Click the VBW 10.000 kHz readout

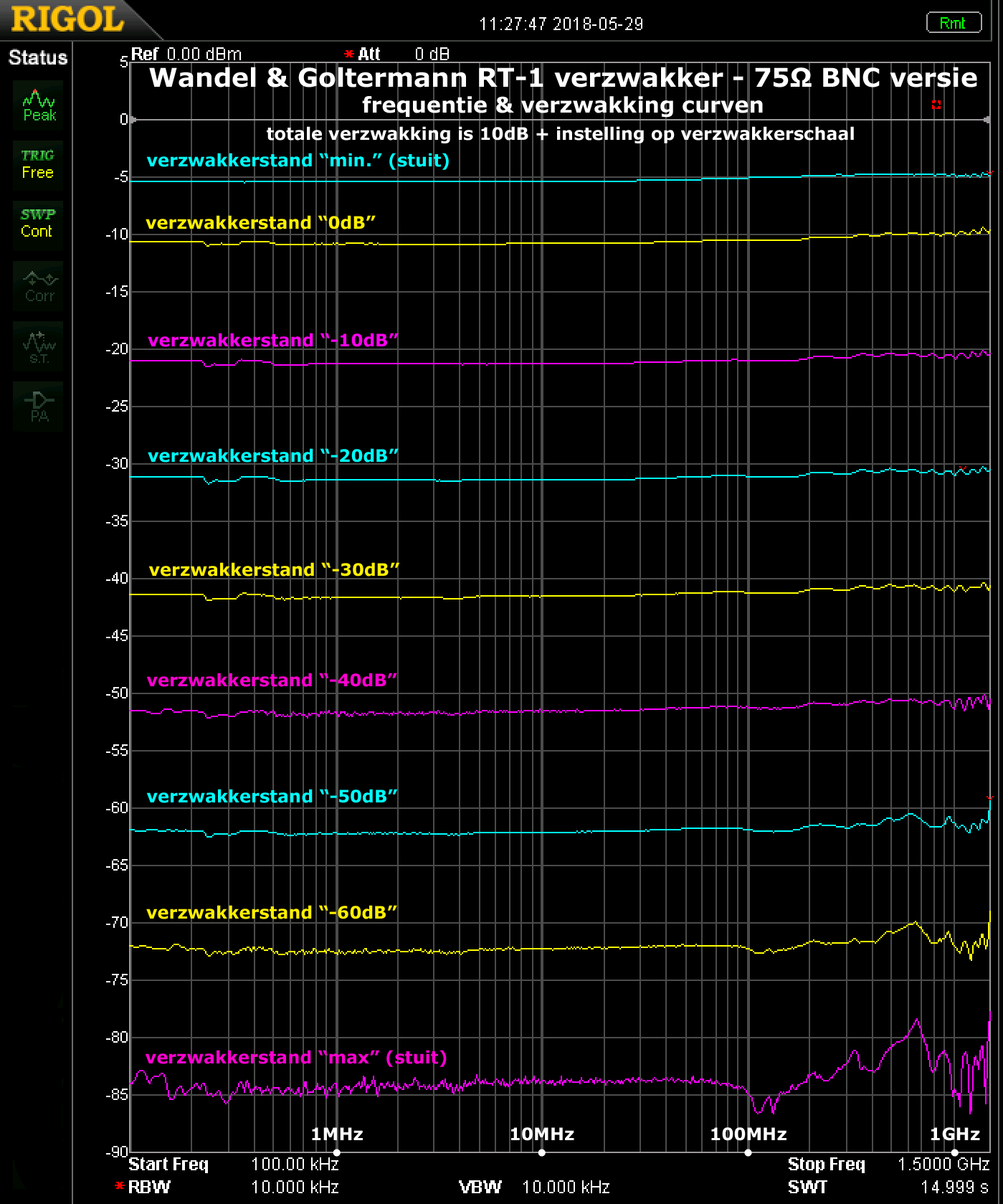tap(534, 1187)
